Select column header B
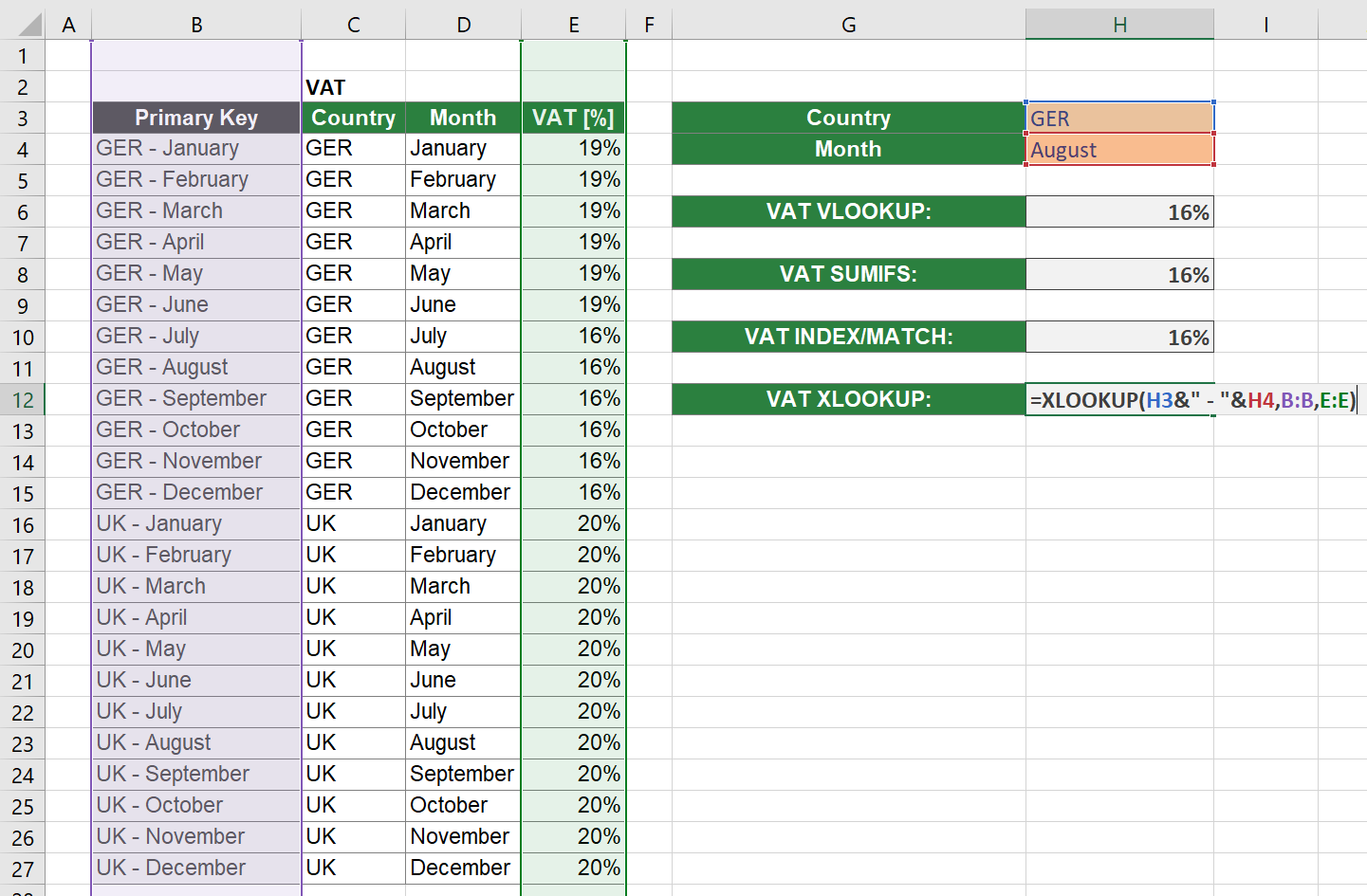The width and height of the screenshot is (1367, 896). [x=196, y=25]
